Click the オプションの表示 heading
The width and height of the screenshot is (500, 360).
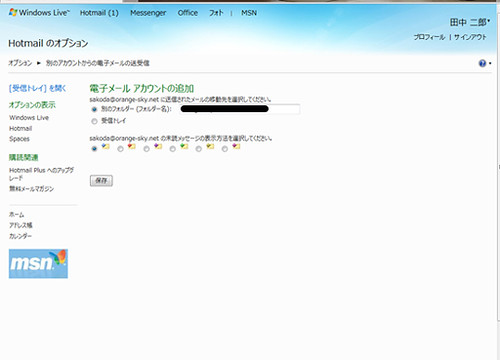pyautogui.click(x=32, y=105)
